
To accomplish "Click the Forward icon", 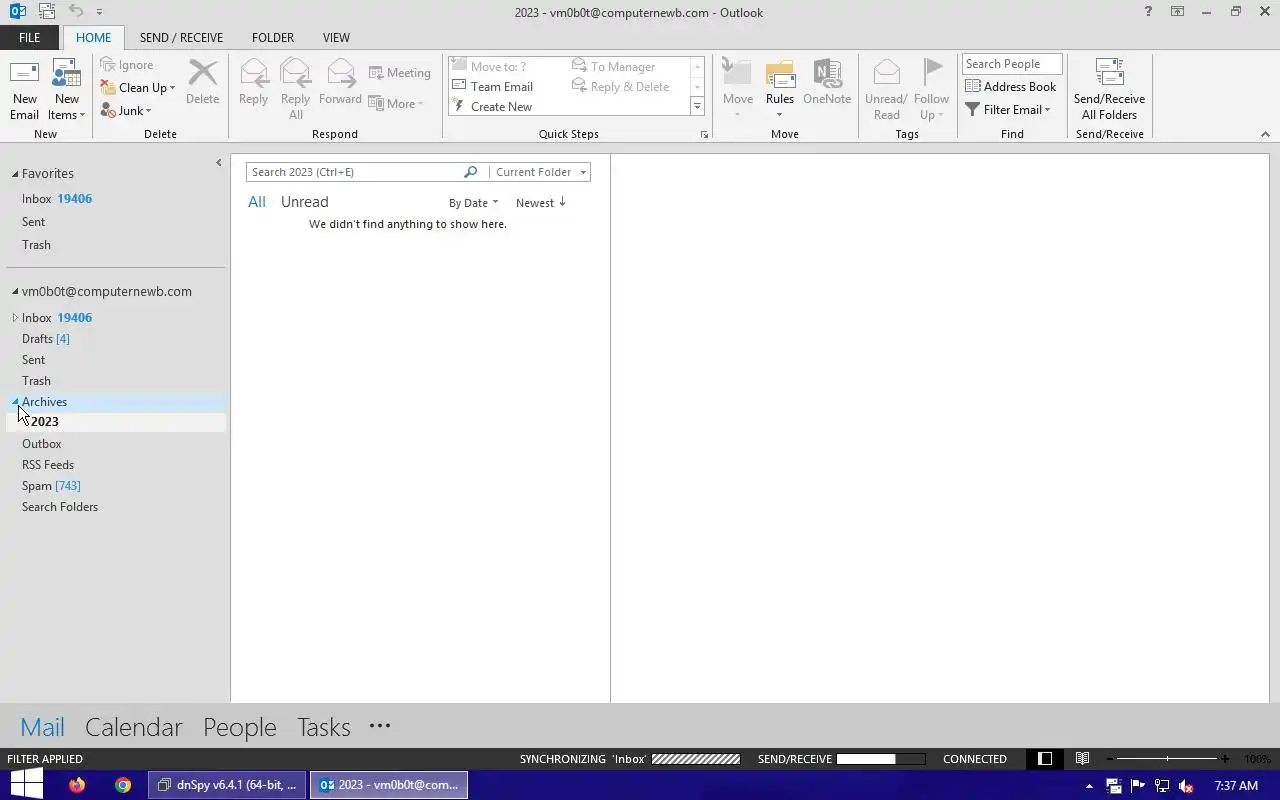I will pos(340,82).
